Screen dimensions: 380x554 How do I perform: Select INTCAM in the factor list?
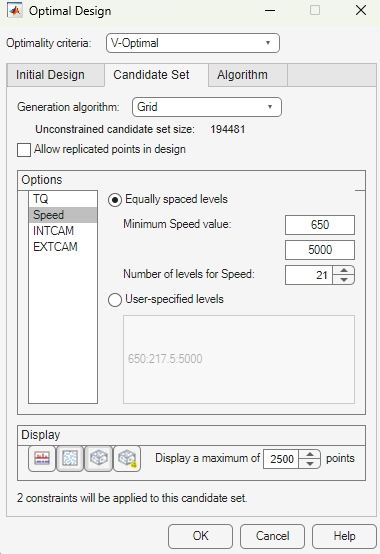pyautogui.click(x=63, y=231)
